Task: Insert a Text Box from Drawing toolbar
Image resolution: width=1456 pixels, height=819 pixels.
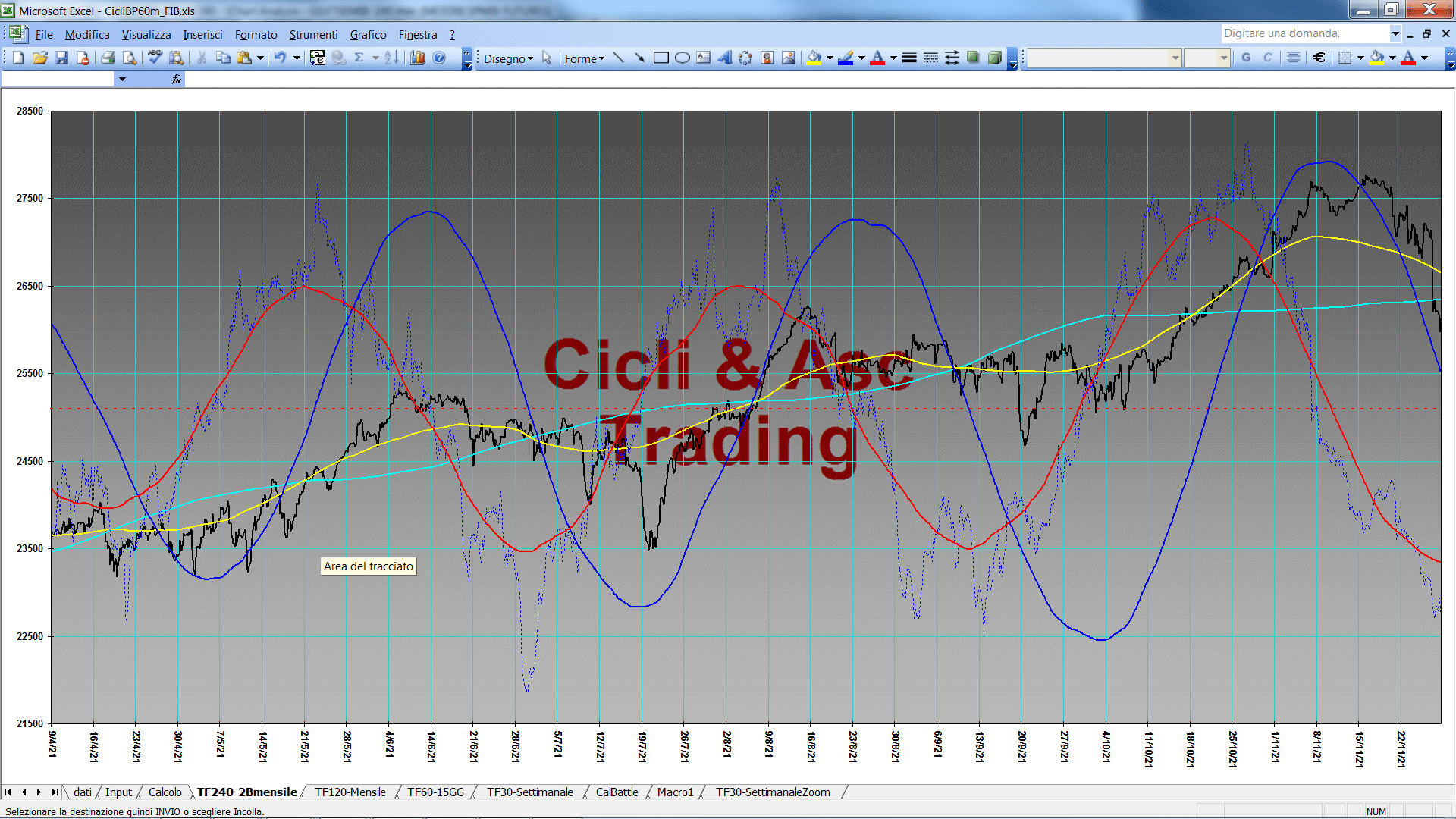Action: pos(704,58)
